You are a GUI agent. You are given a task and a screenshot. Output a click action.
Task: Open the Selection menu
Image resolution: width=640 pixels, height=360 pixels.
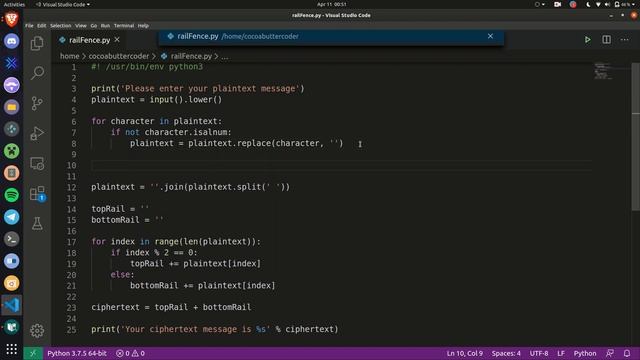point(60,25)
